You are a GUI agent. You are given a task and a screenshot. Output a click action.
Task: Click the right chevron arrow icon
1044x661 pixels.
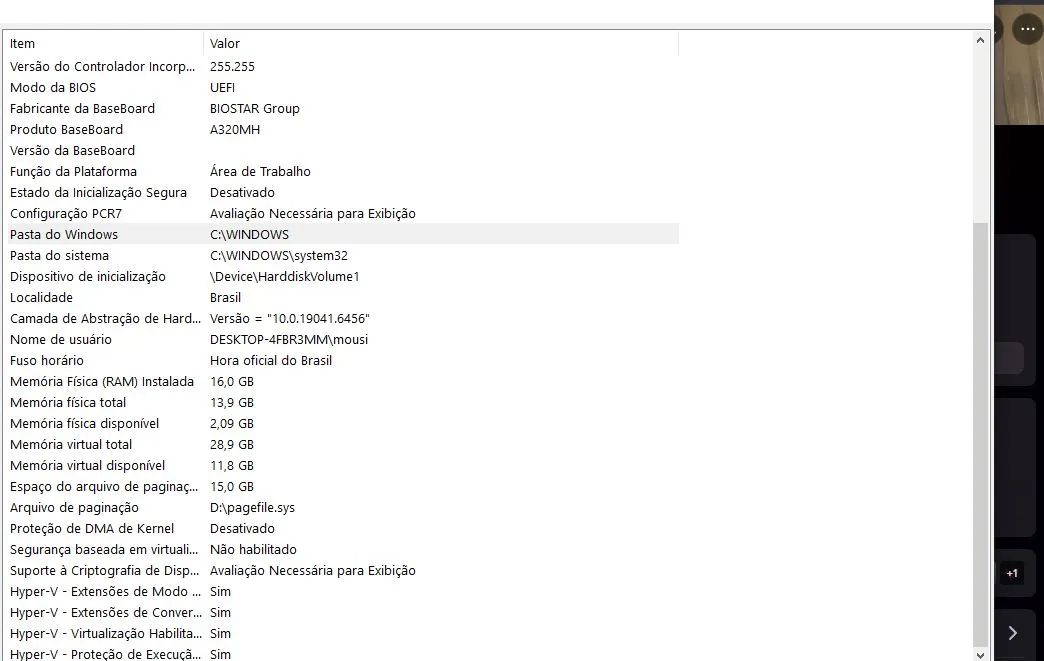[x=1012, y=633]
